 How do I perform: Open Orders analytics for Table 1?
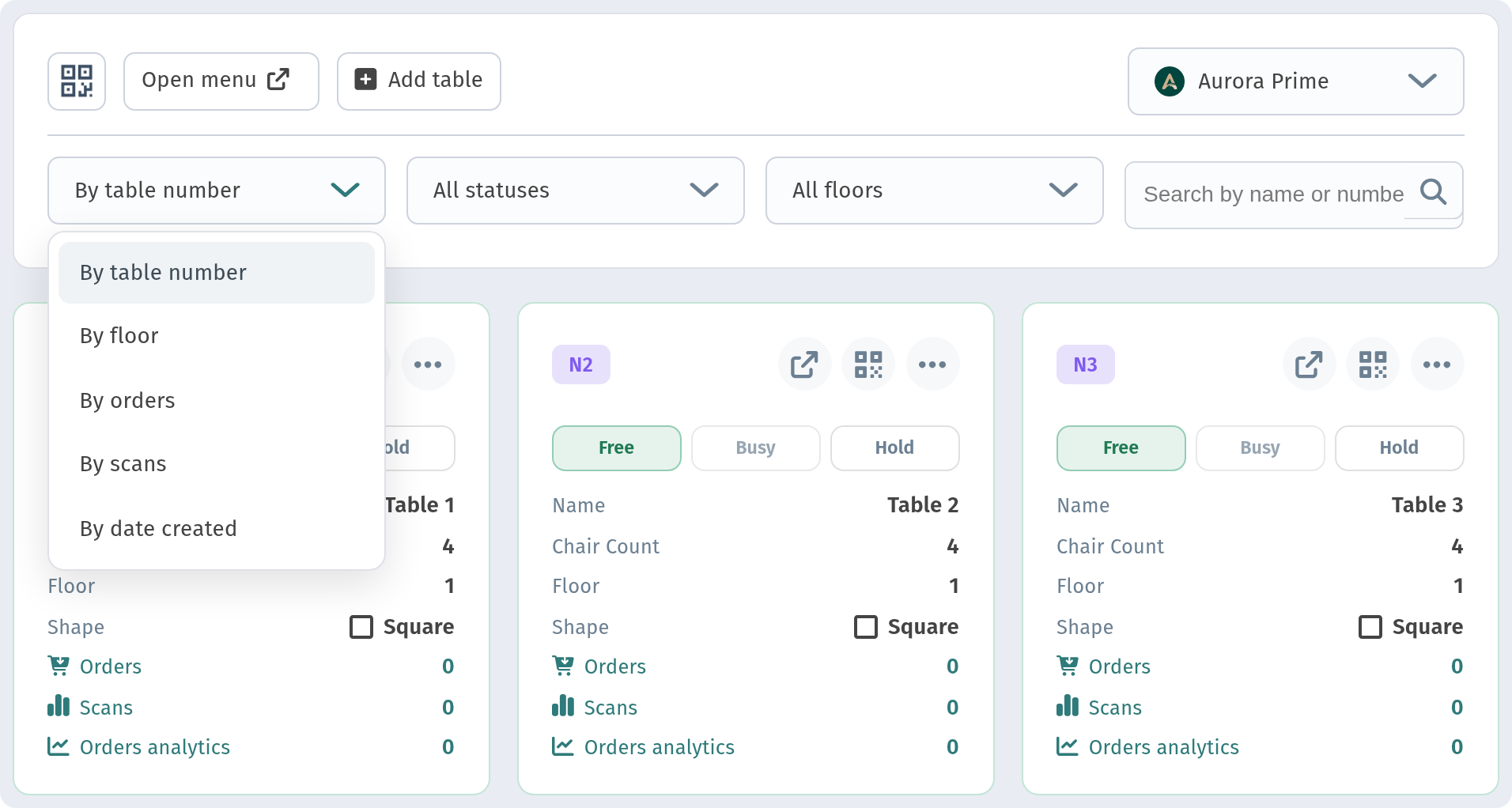pos(155,747)
